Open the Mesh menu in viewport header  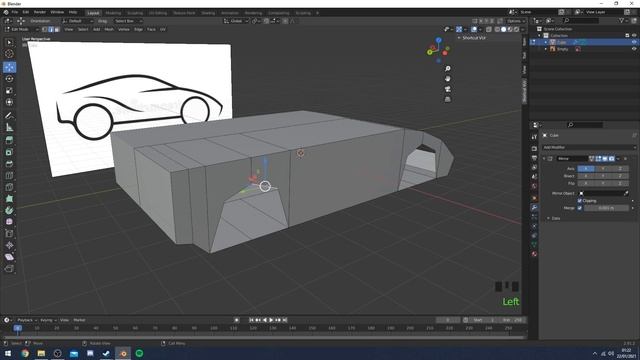click(109, 29)
